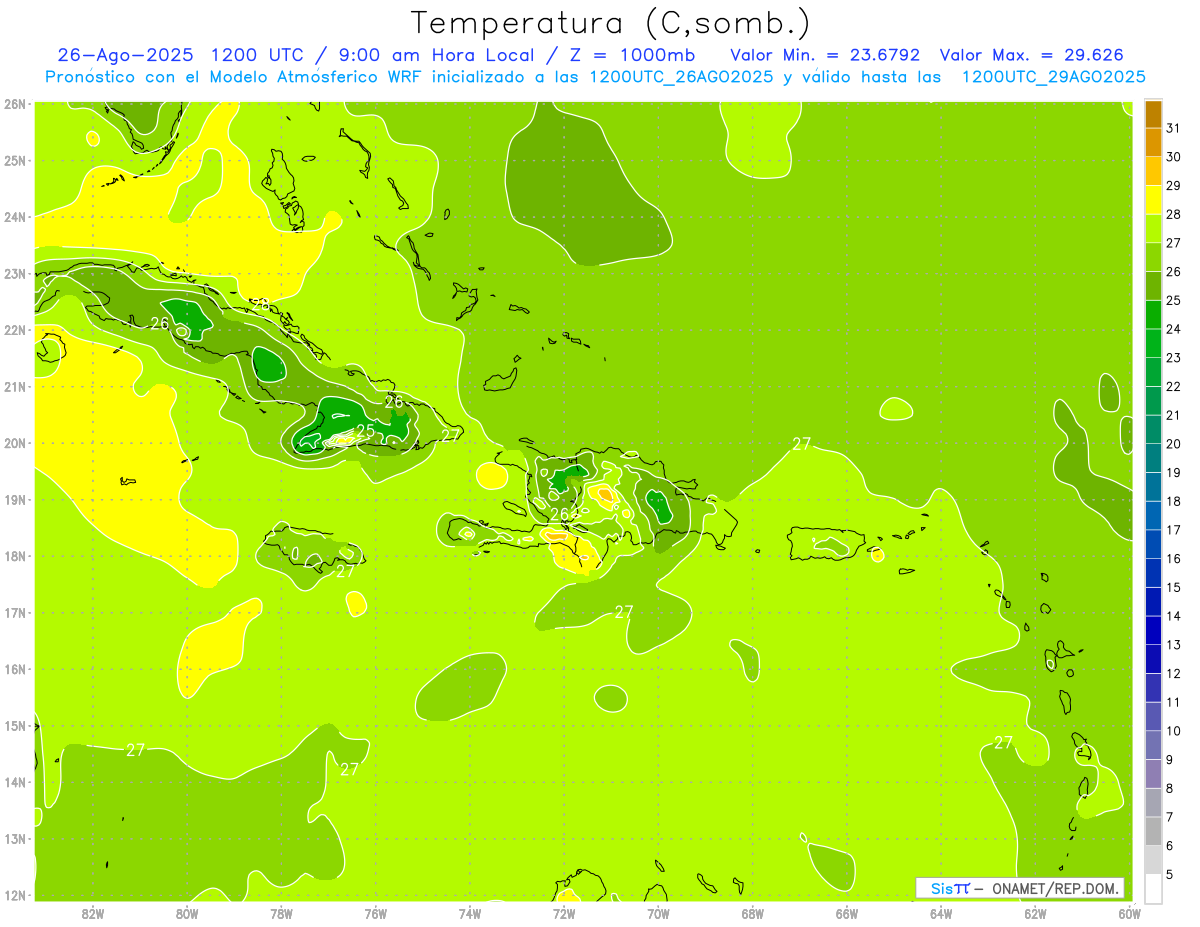Click the '26' contour label over Hispaniola
The image size is (1200, 927).
[x=559, y=514]
